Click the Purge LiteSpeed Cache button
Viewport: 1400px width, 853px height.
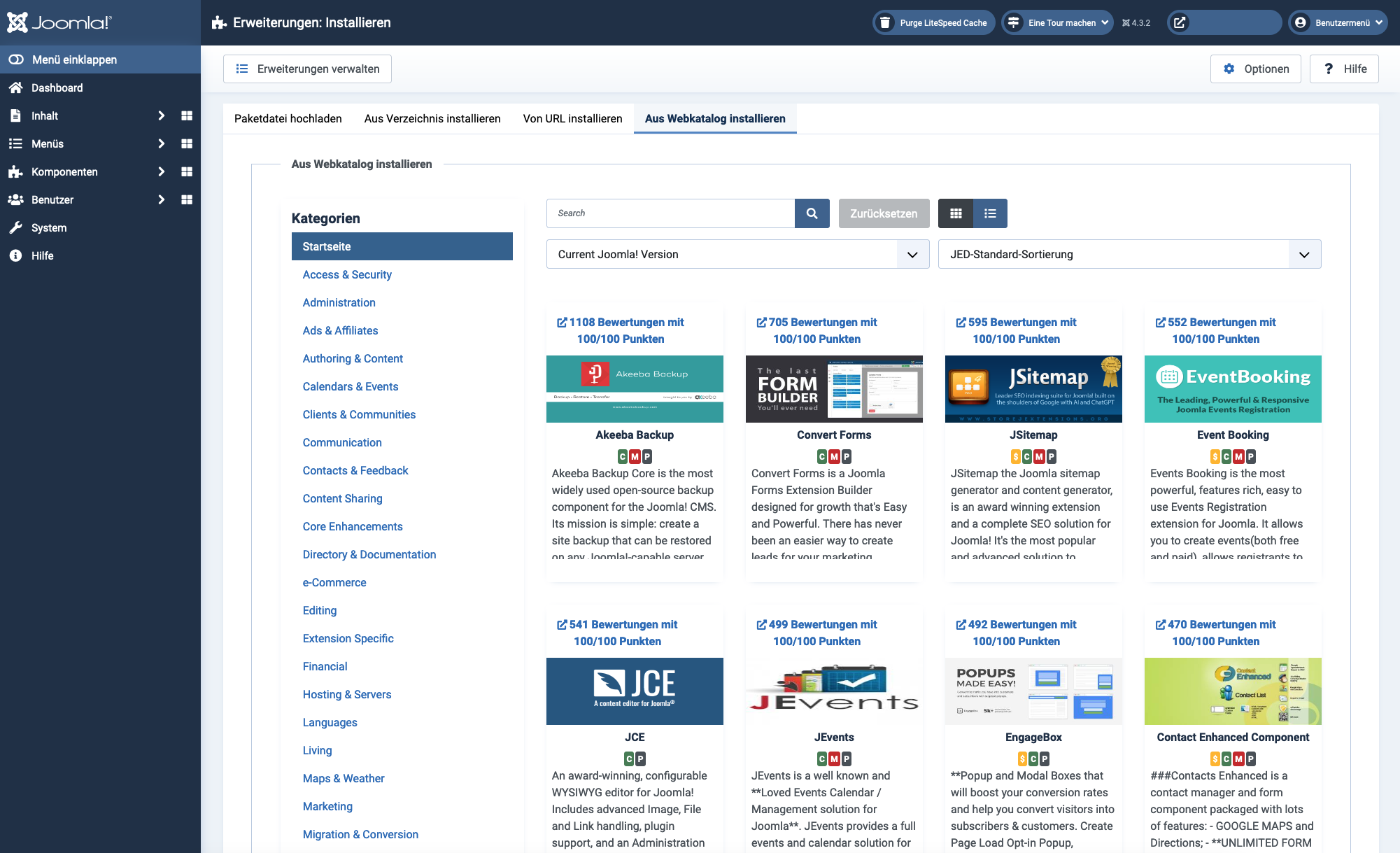(x=933, y=22)
